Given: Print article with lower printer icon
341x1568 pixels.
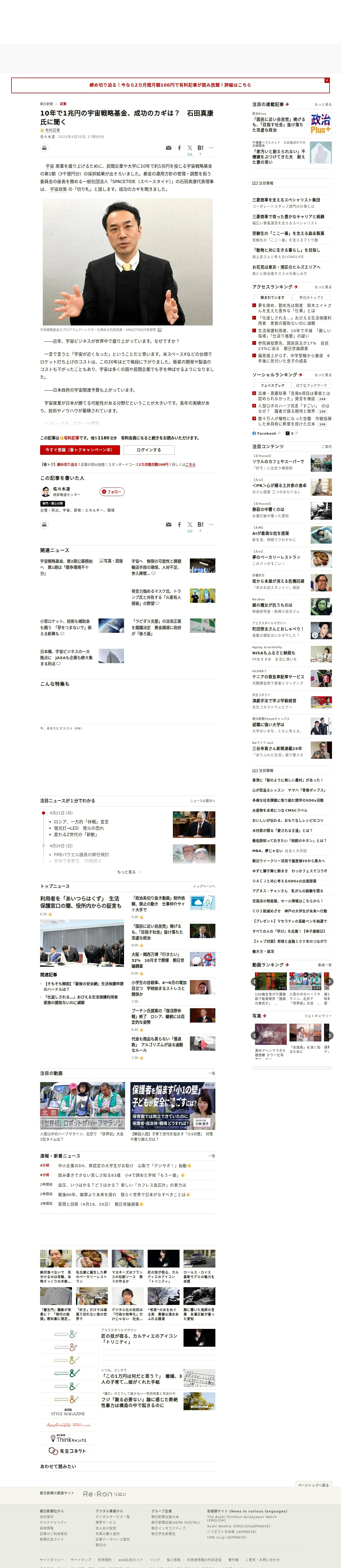Looking at the screenshot, I should 44,524.
